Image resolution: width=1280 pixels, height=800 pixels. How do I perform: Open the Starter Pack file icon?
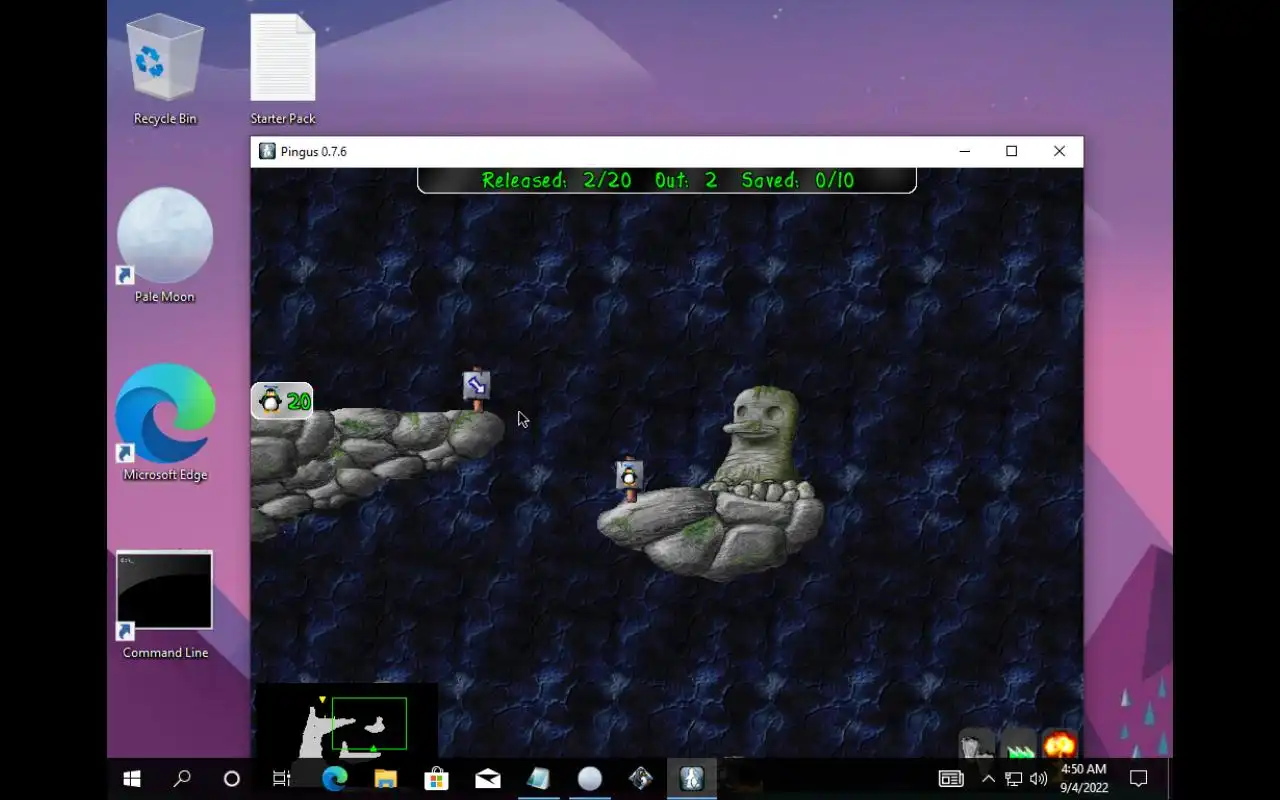(x=283, y=70)
